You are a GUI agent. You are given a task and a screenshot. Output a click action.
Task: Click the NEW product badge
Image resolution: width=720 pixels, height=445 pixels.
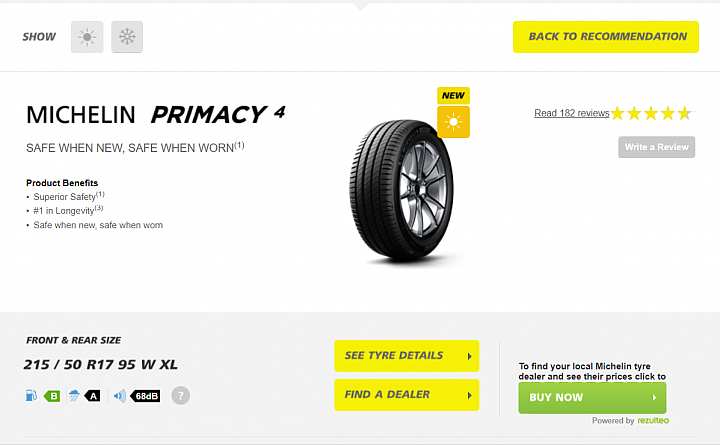click(453, 96)
